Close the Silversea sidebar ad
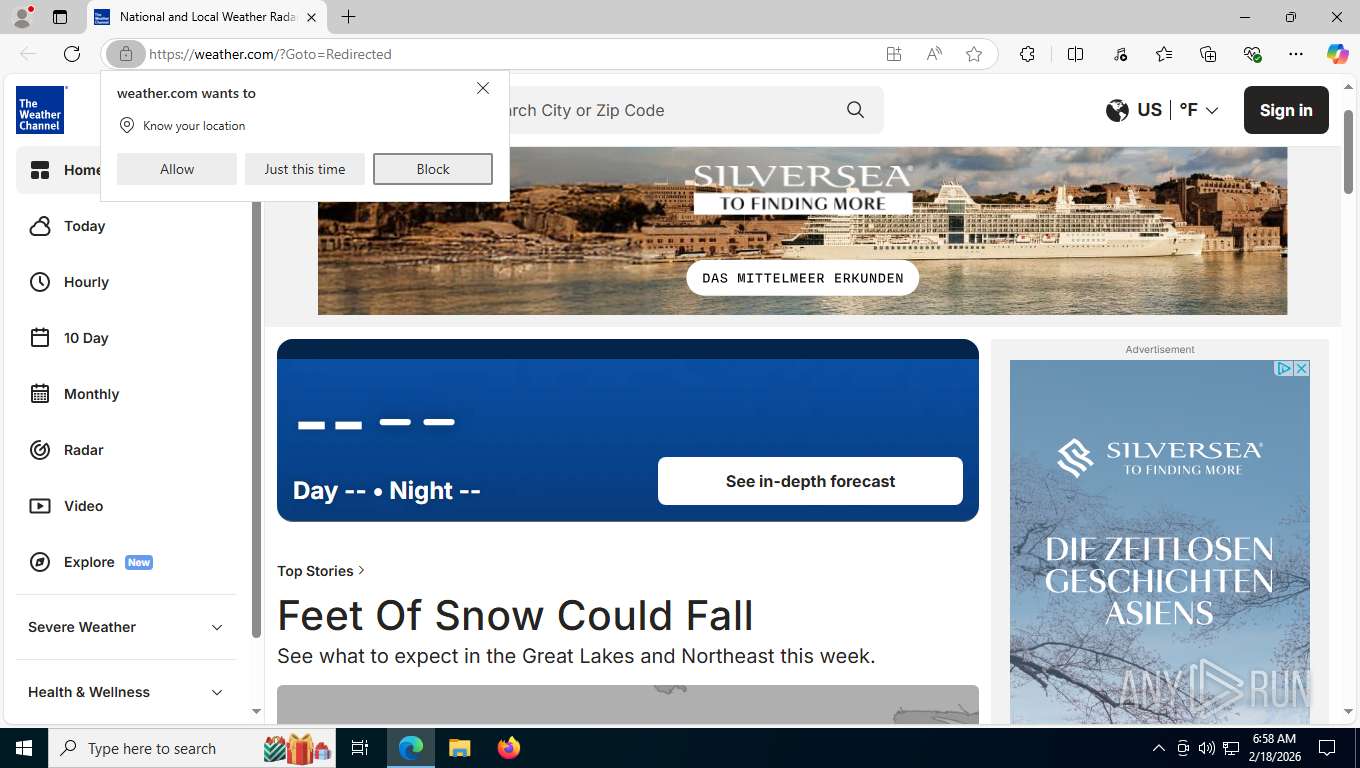This screenshot has width=1360, height=768. (x=1301, y=368)
